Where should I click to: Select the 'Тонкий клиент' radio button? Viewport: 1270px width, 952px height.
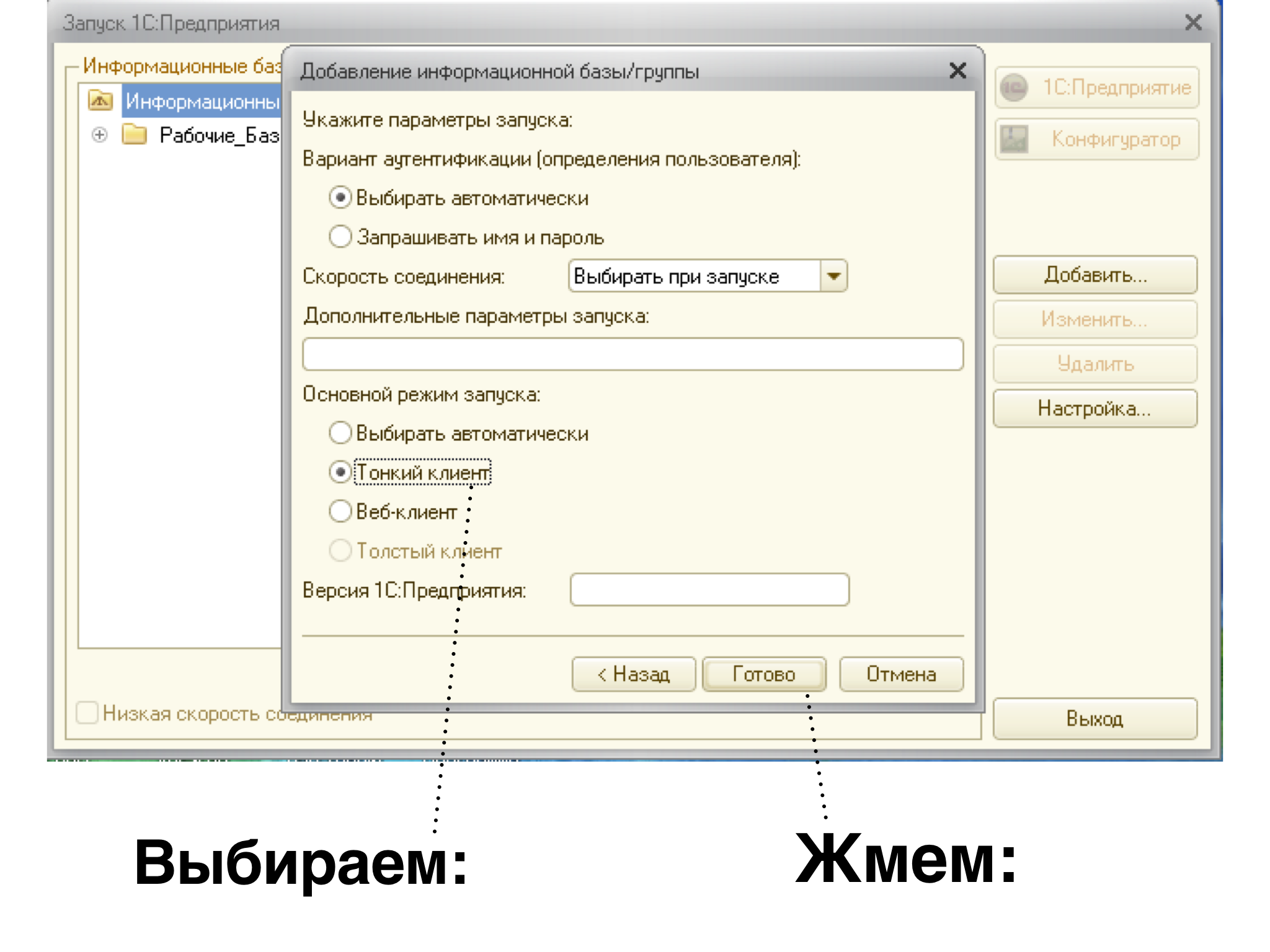pyautogui.click(x=340, y=472)
